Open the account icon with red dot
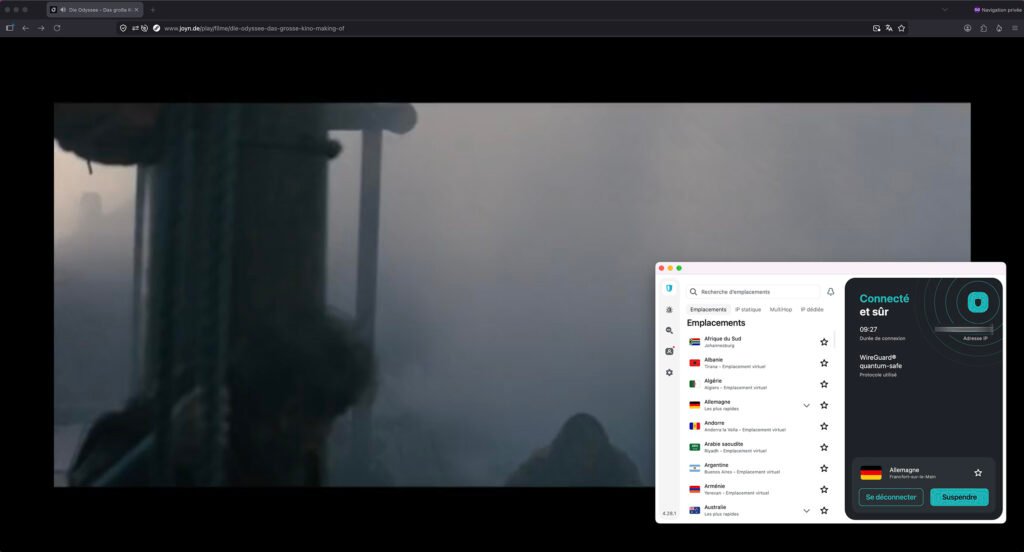The image size is (1024, 552). 669,351
